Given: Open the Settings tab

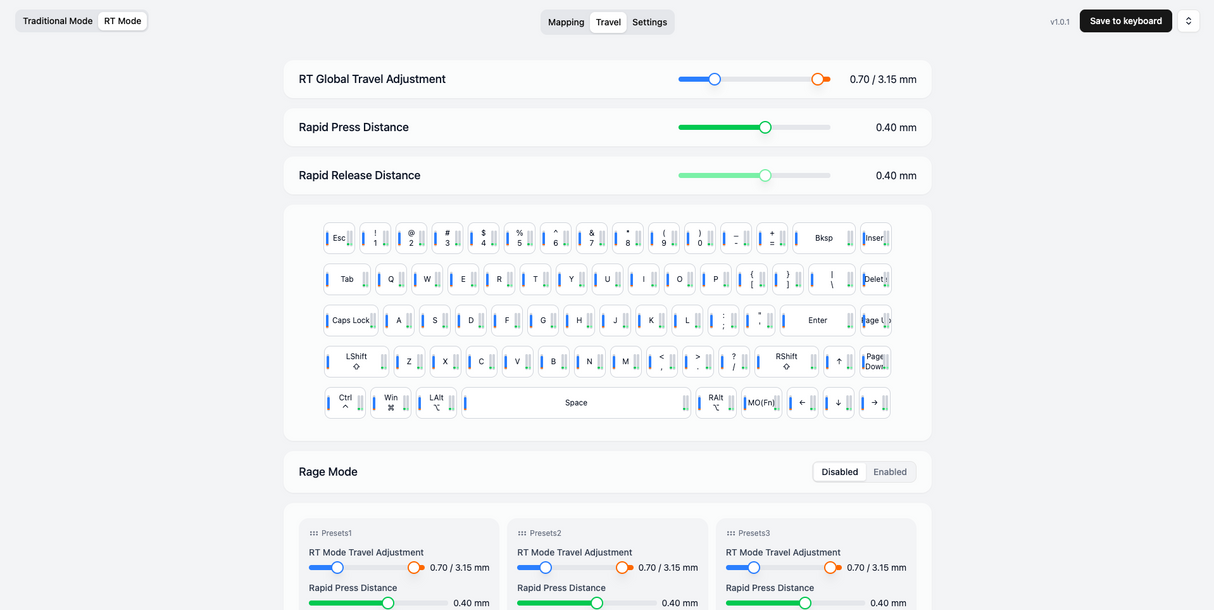Looking at the screenshot, I should (x=650, y=22).
